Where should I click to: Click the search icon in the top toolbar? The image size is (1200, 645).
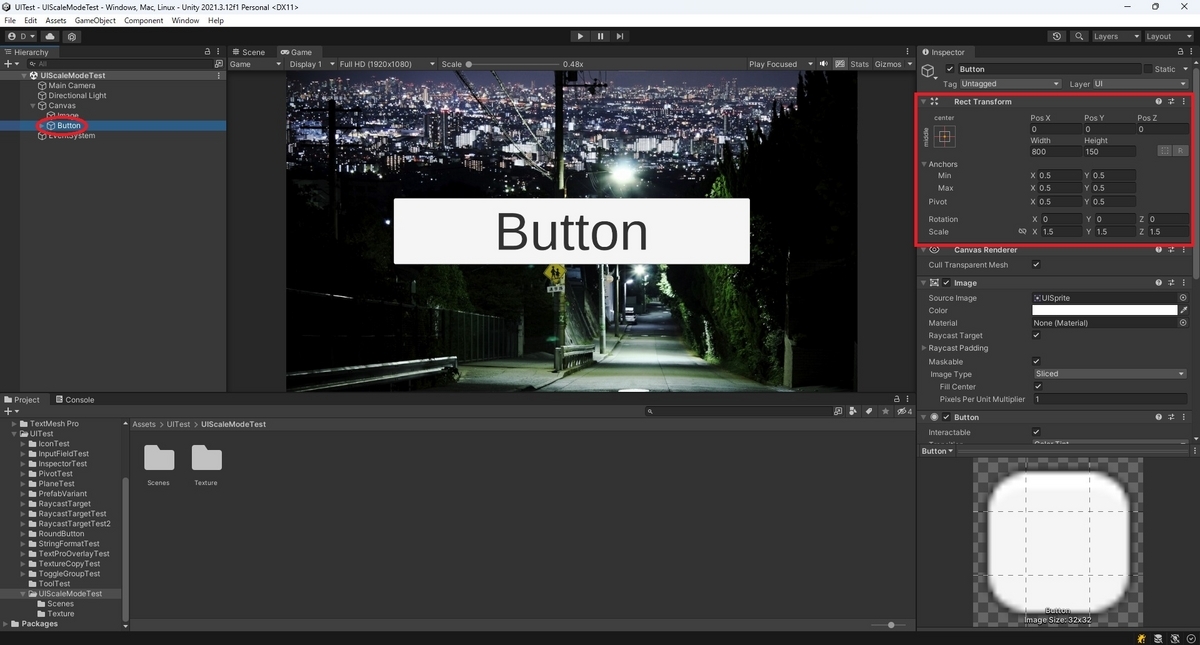coord(1079,36)
